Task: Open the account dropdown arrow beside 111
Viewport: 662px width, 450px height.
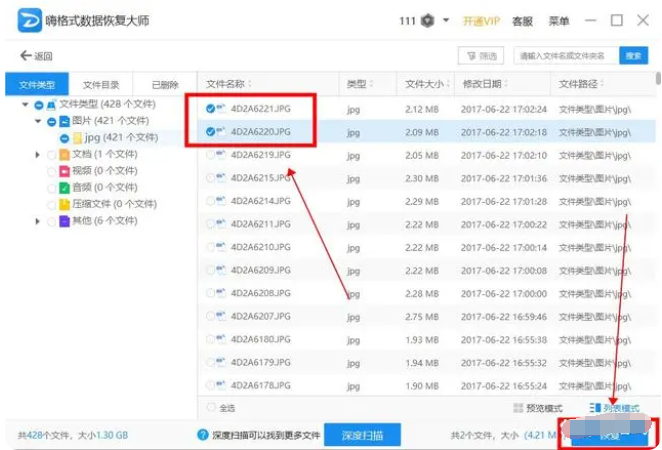Action: click(446, 20)
